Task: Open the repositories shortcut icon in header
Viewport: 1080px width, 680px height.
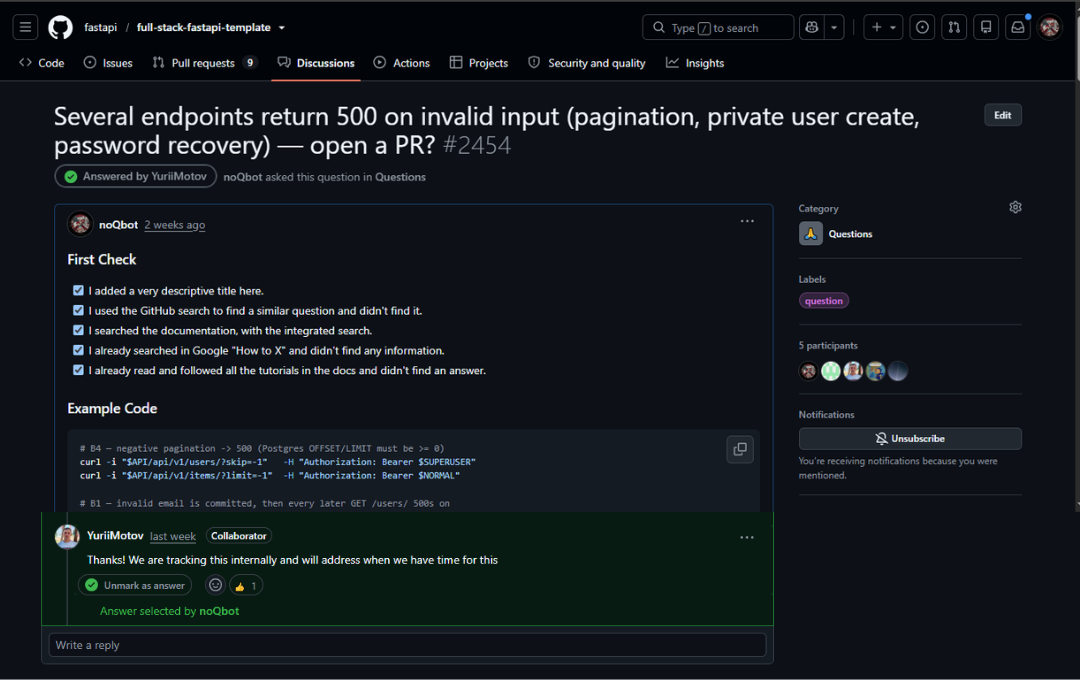Action: click(x=986, y=28)
